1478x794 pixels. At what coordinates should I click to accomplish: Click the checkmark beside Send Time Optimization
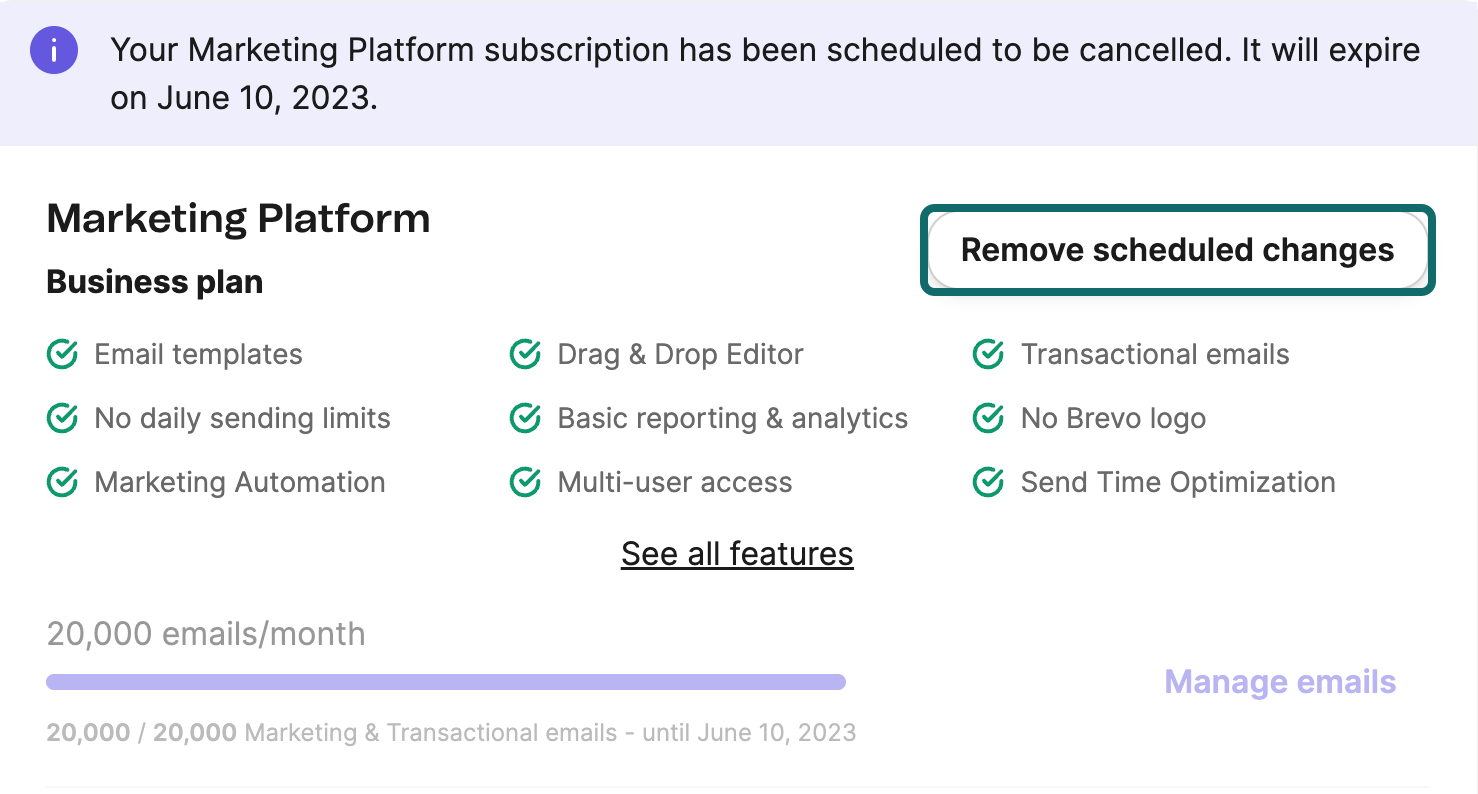pos(988,482)
